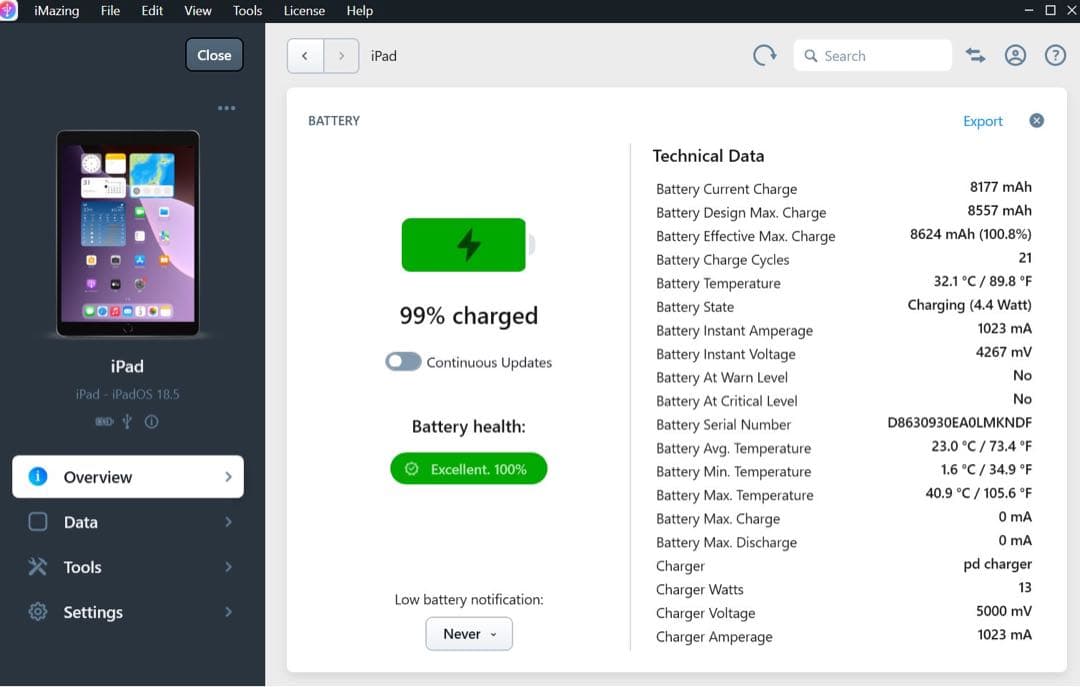The height and width of the screenshot is (687, 1080).
Task: Click the USB connection icon
Action: point(127,421)
